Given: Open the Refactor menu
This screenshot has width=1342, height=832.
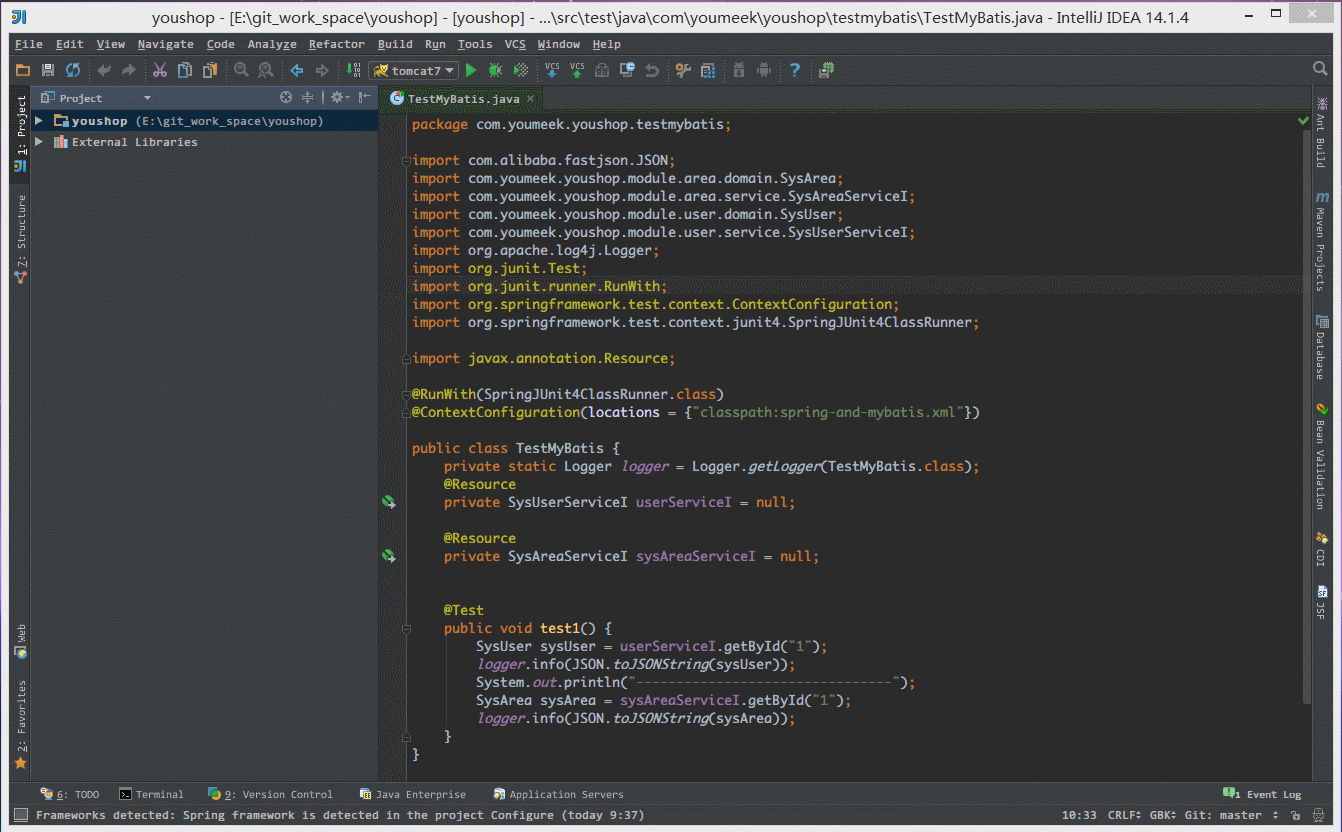Looking at the screenshot, I should [x=336, y=44].
